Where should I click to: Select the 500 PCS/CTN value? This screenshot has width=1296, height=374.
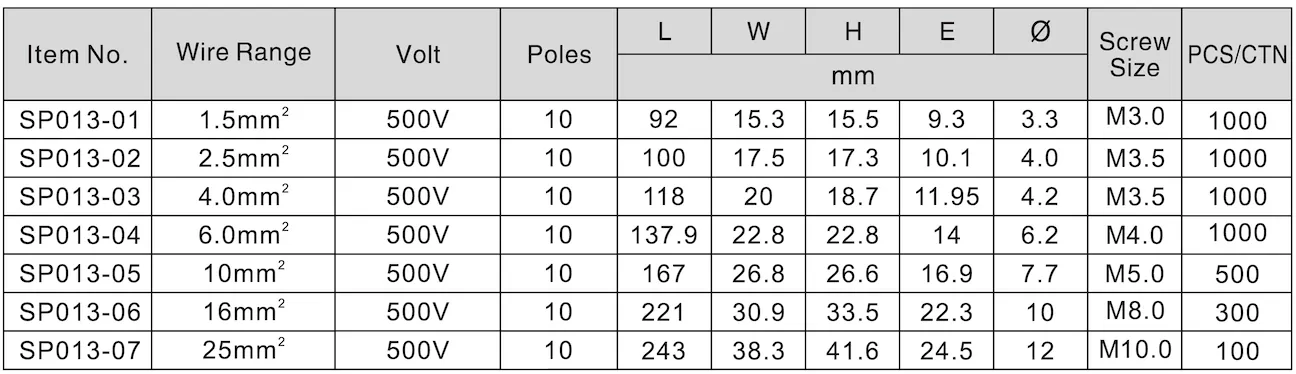(1236, 274)
